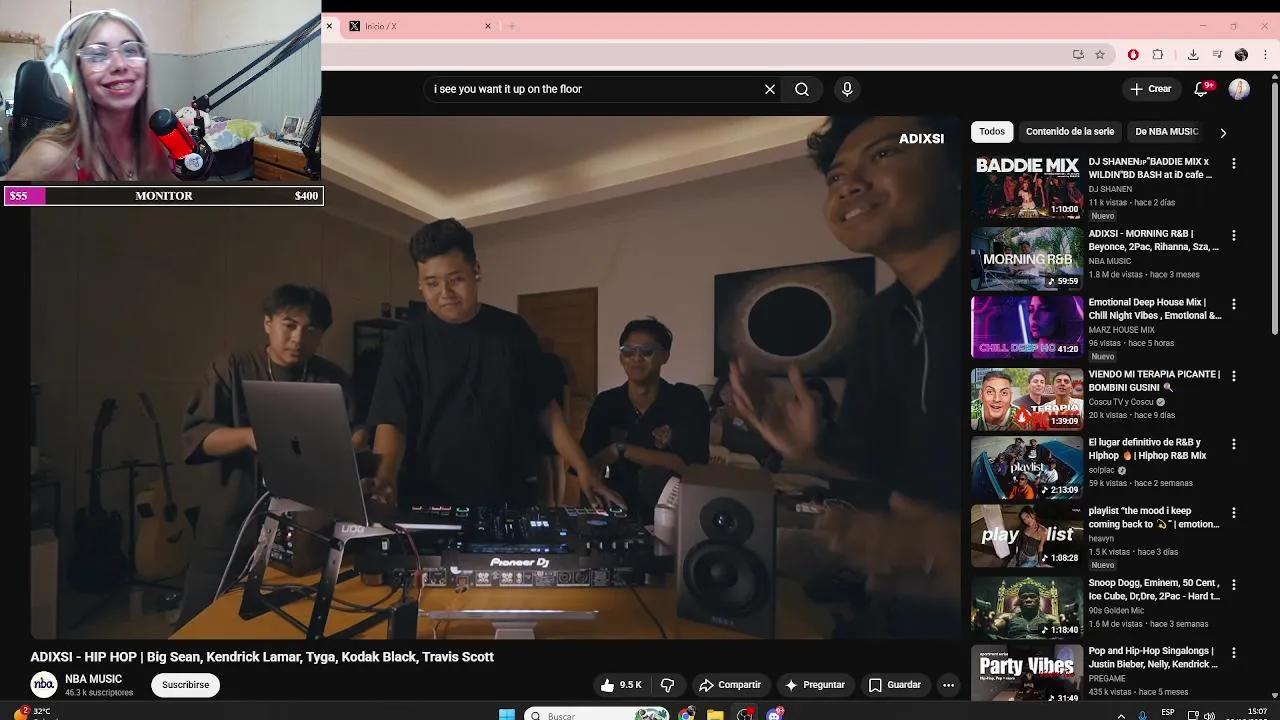Open OBS Studio taskbar icon
The width and height of the screenshot is (1280, 720).
point(745,714)
